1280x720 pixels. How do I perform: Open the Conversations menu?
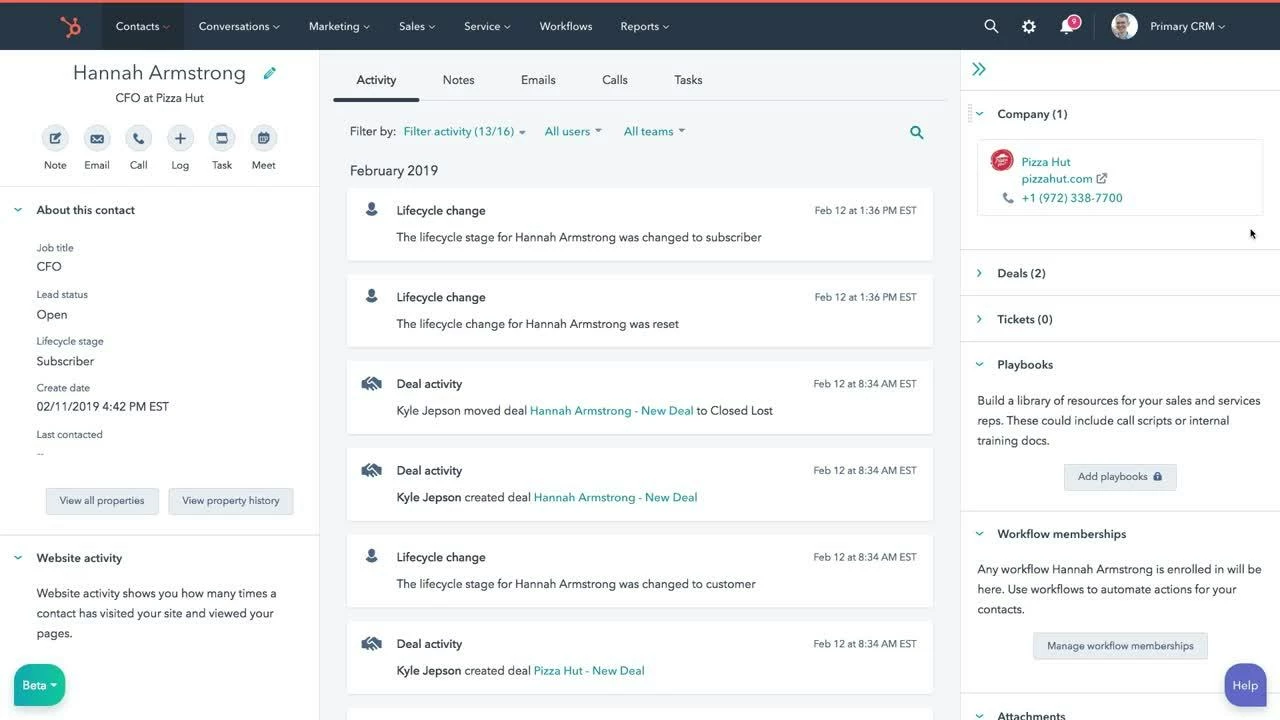(x=239, y=27)
